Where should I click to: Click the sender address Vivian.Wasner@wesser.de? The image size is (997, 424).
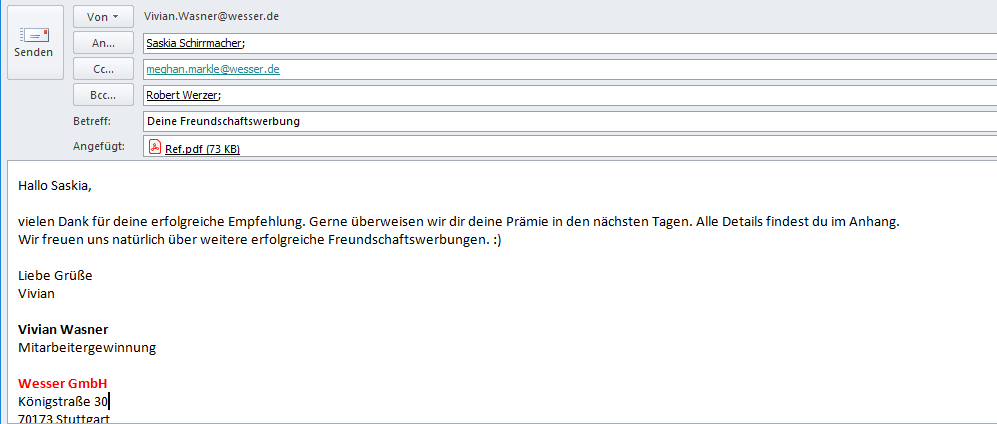(211, 18)
